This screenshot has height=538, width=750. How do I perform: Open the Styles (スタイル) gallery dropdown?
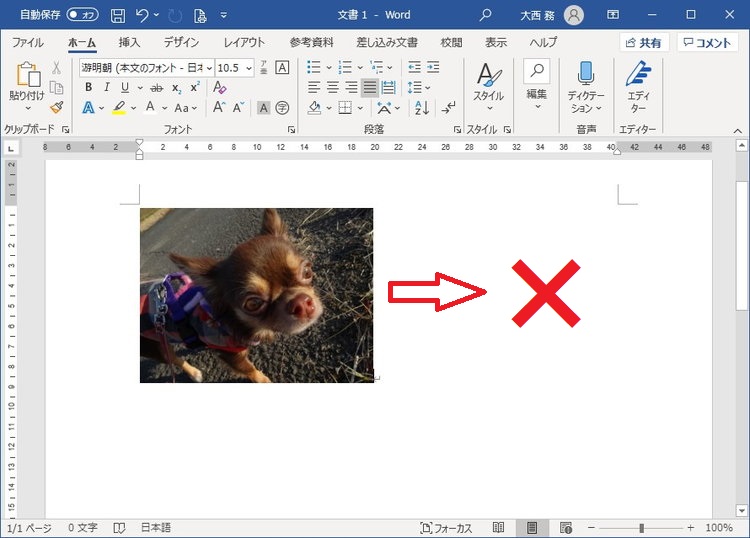pyautogui.click(x=489, y=87)
